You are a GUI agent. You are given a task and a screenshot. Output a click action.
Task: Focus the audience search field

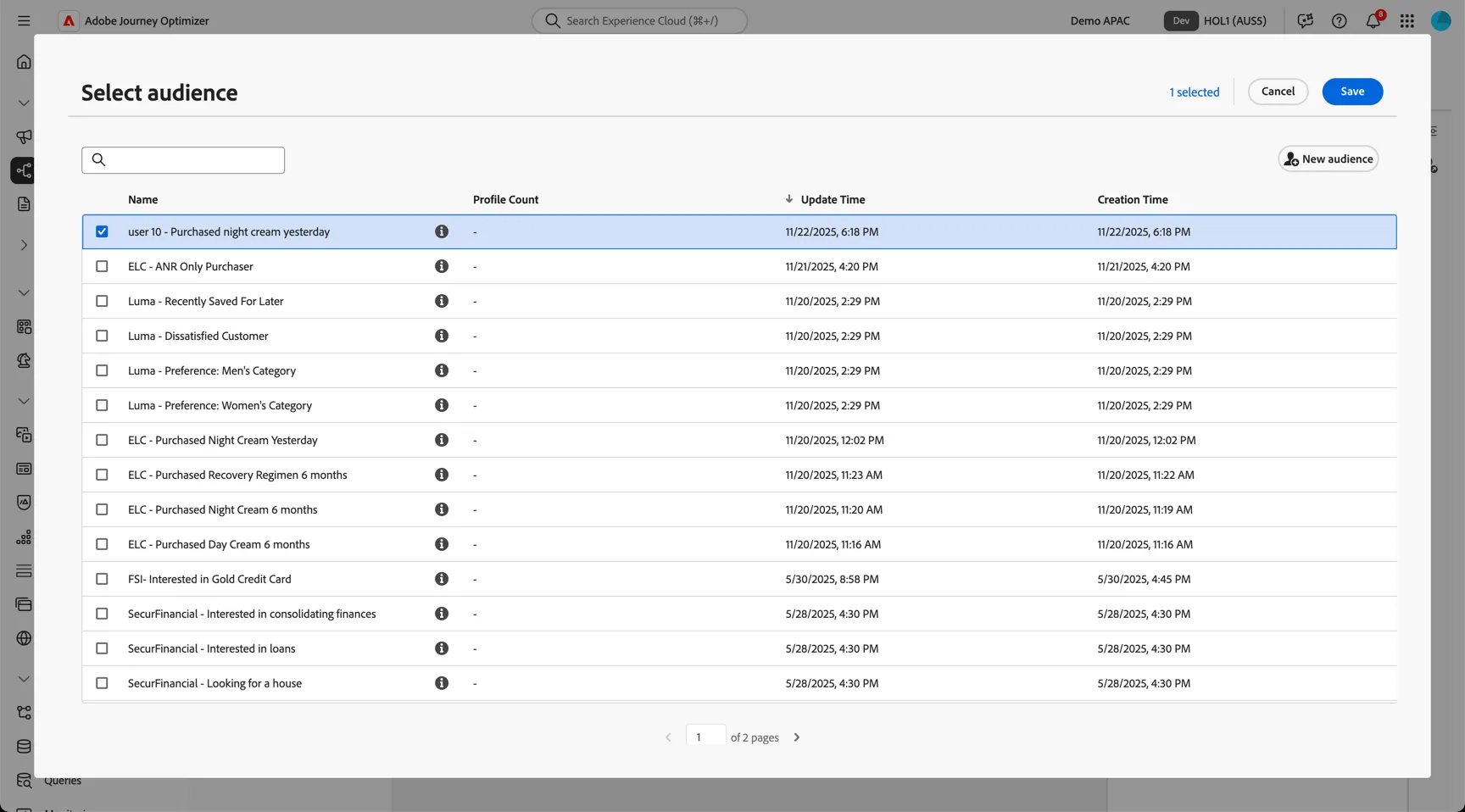[x=183, y=160]
